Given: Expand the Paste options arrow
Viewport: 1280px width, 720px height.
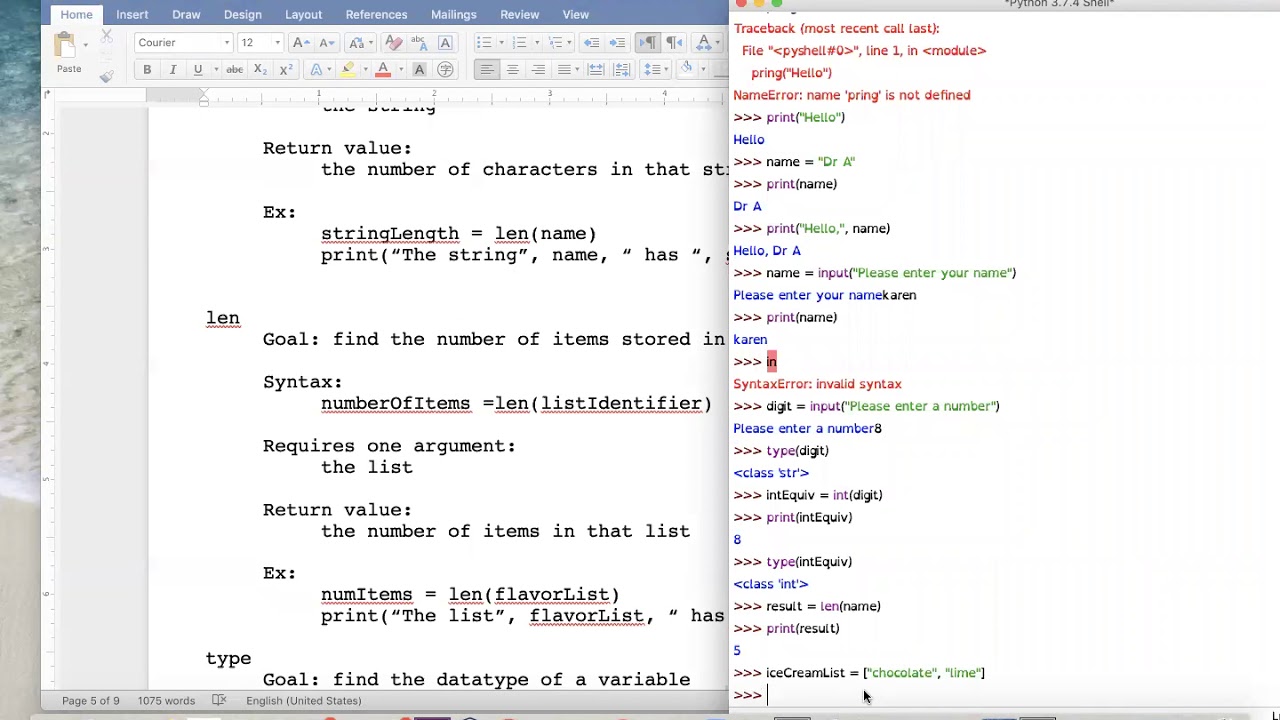Looking at the screenshot, I should [85, 45].
